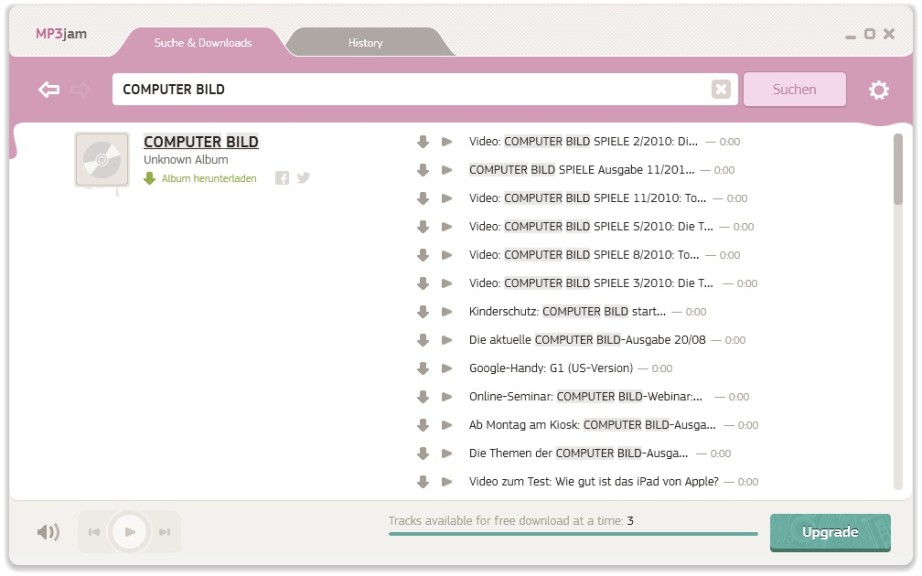Play 'Video zum Test: iPad von Apple' track
Viewport: 922px width, 576px height.
coord(447,482)
